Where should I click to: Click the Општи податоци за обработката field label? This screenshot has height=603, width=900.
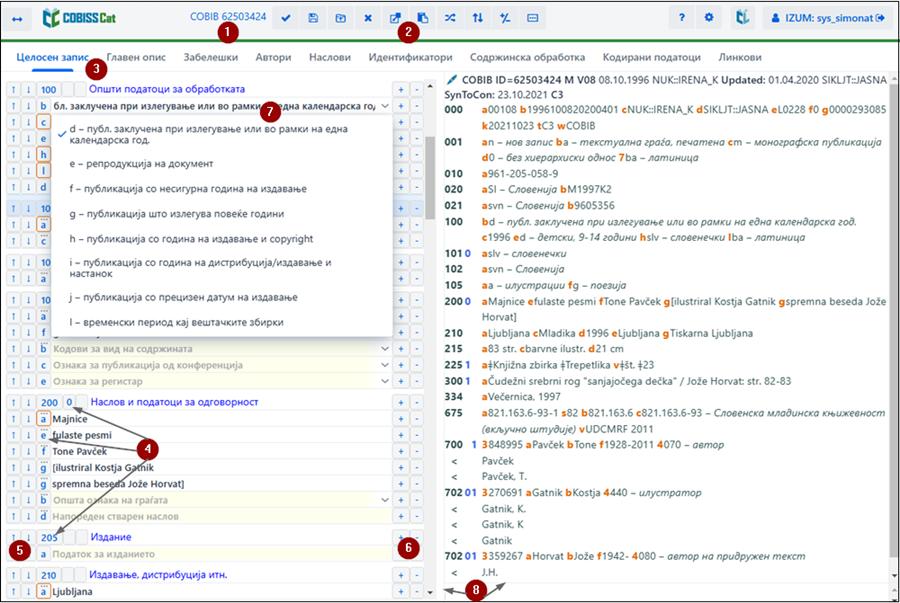click(x=166, y=89)
